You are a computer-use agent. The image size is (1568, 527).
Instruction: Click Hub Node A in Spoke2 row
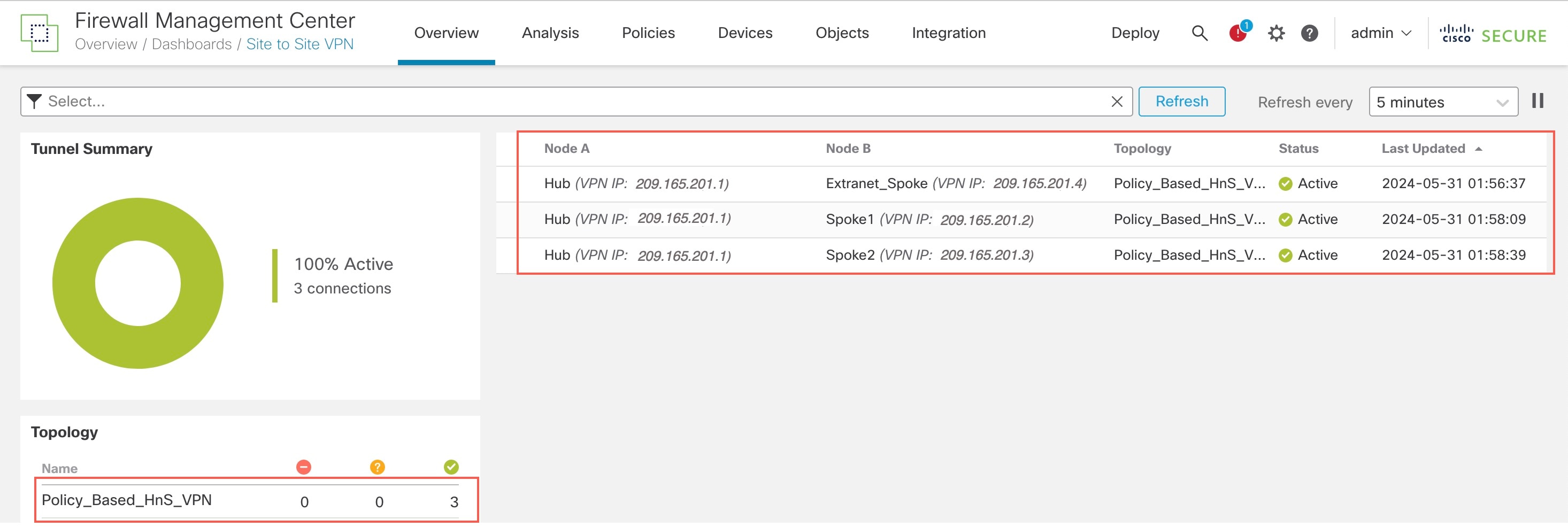coord(637,255)
